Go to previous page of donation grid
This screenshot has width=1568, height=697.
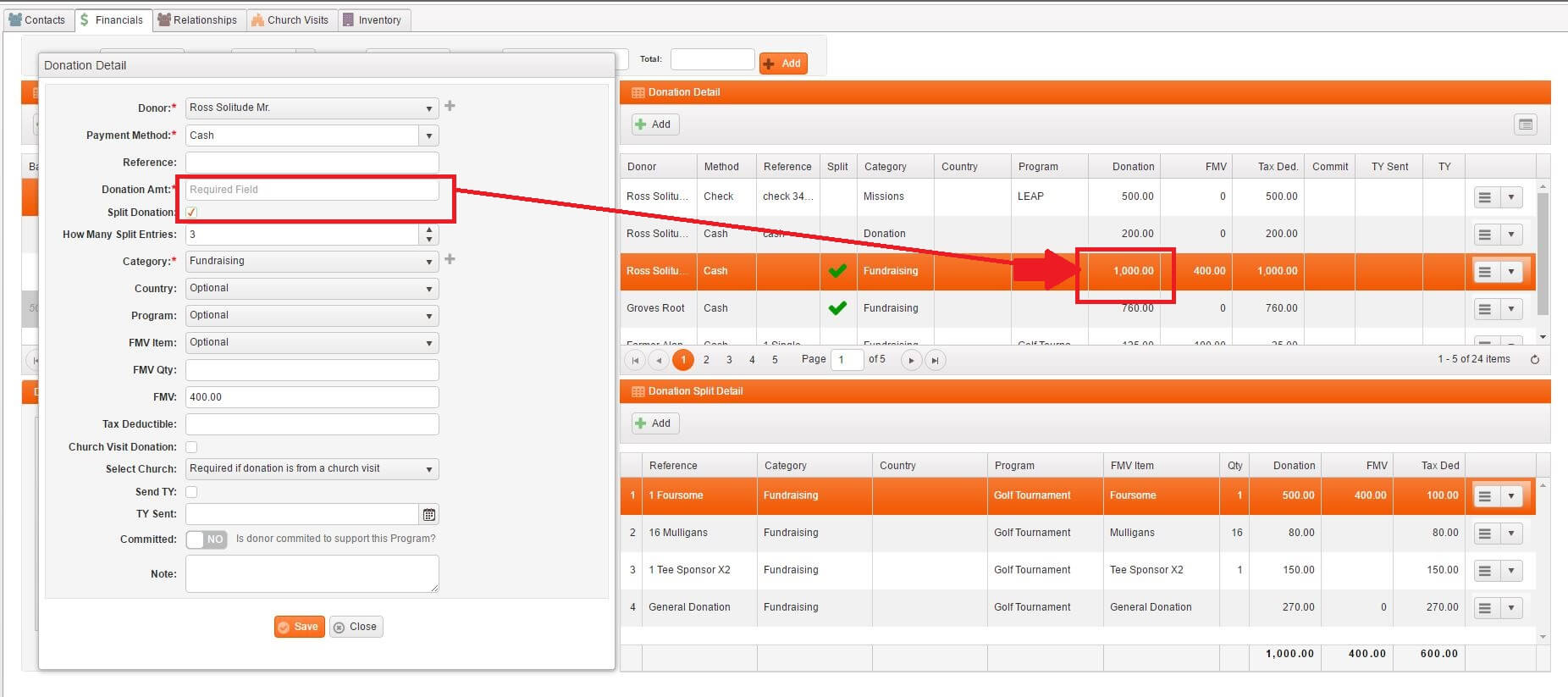pos(659,360)
